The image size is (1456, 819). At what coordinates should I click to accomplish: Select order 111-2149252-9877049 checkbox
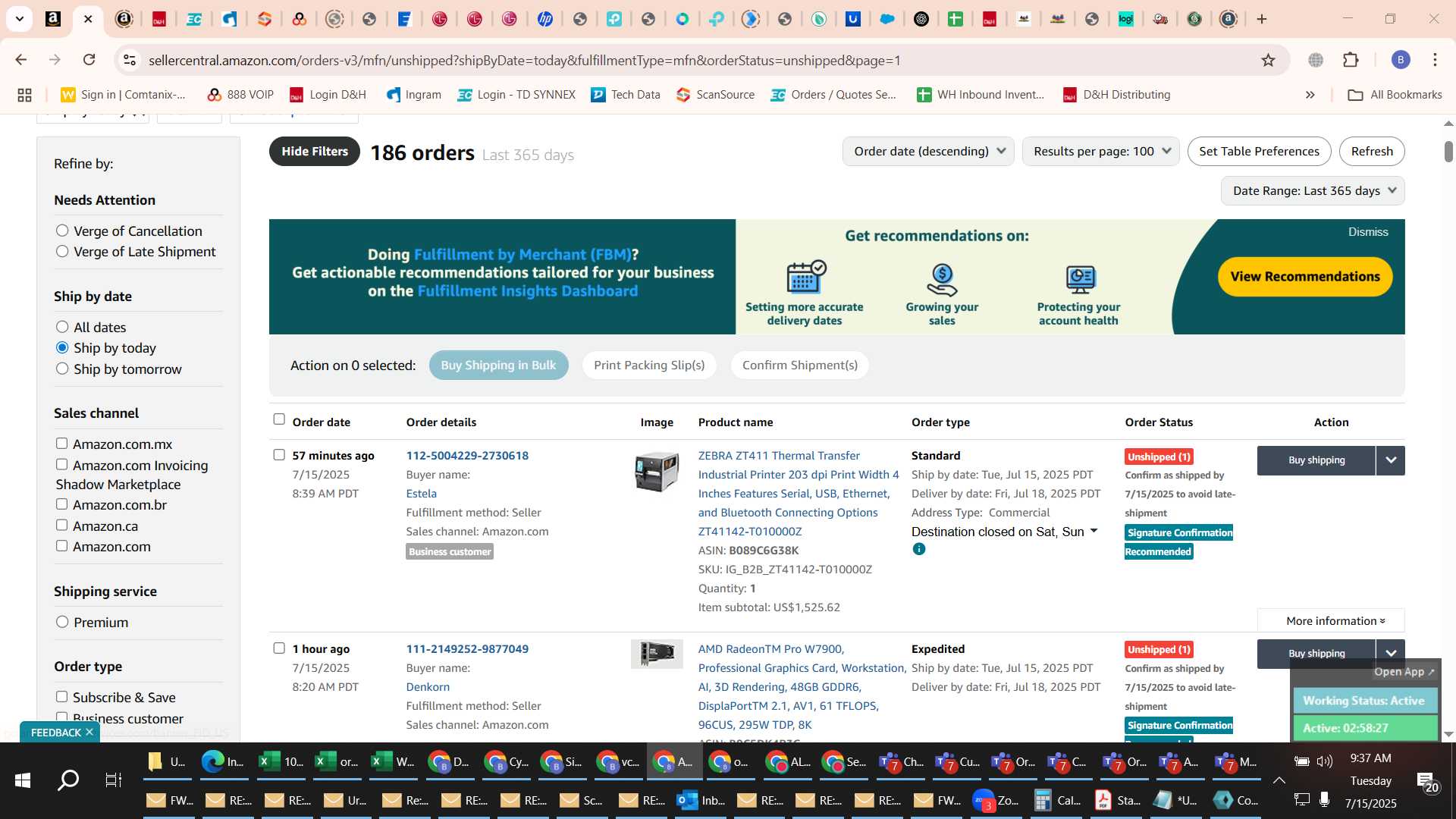(279, 648)
